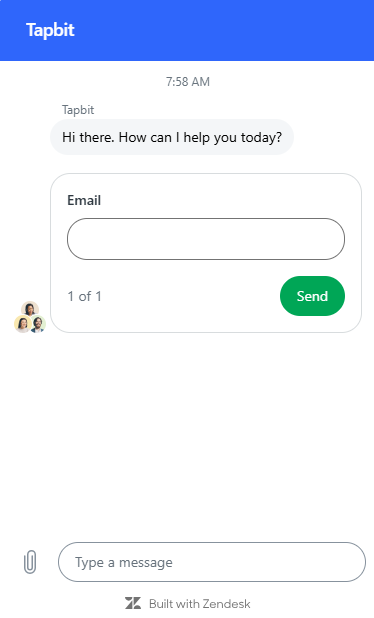Click the greeting message bubble
The width and height of the screenshot is (374, 618).
[172, 137]
